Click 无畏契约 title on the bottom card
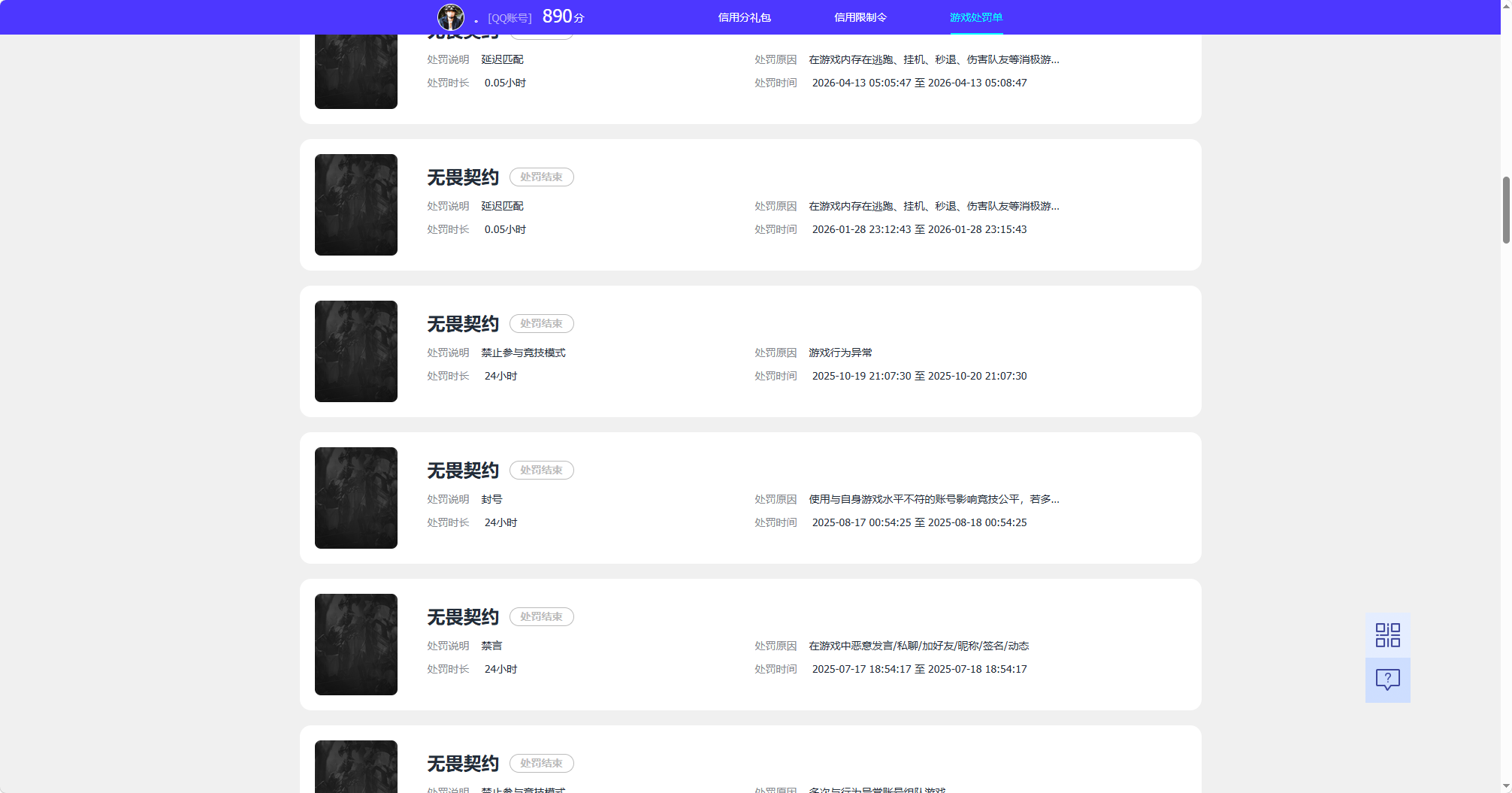This screenshot has height=793, width=1512. (x=463, y=764)
